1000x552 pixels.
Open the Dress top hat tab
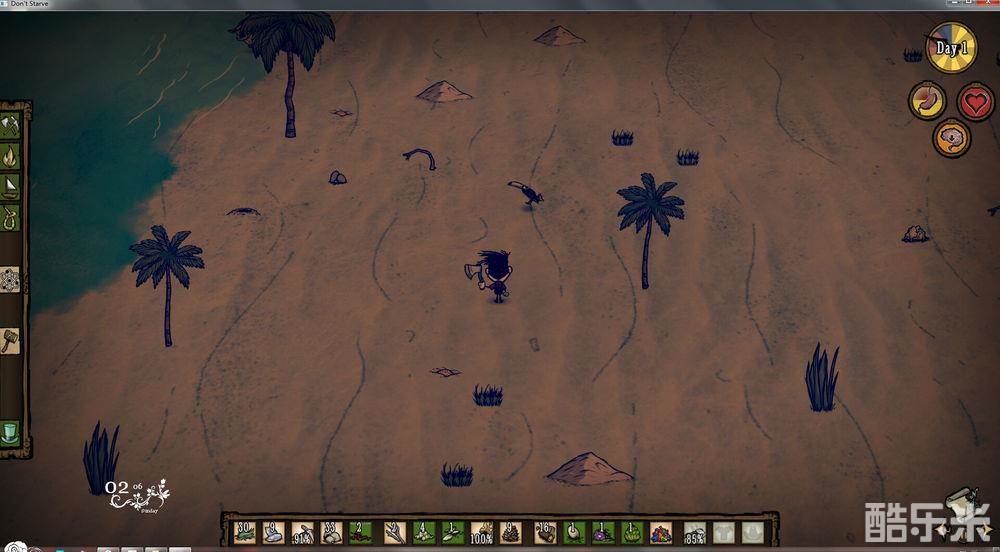[11, 432]
